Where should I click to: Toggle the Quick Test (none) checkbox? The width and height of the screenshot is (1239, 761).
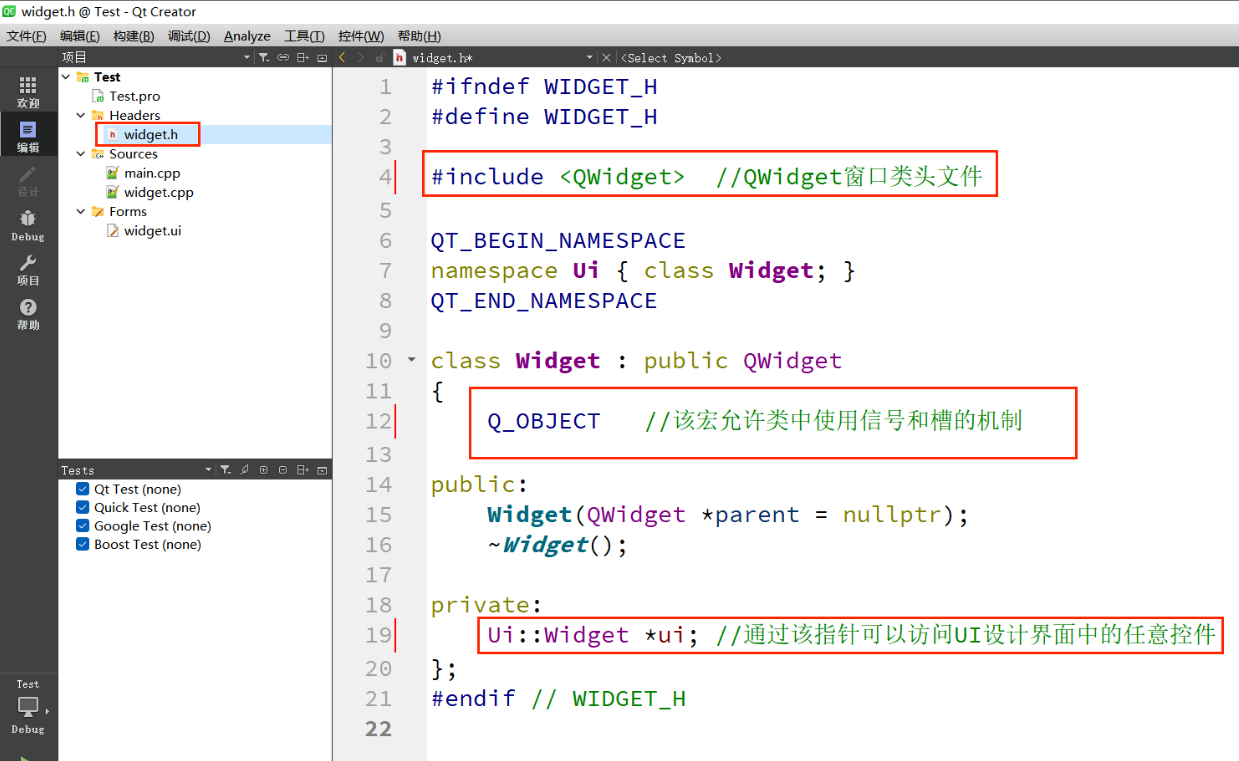click(x=83, y=508)
